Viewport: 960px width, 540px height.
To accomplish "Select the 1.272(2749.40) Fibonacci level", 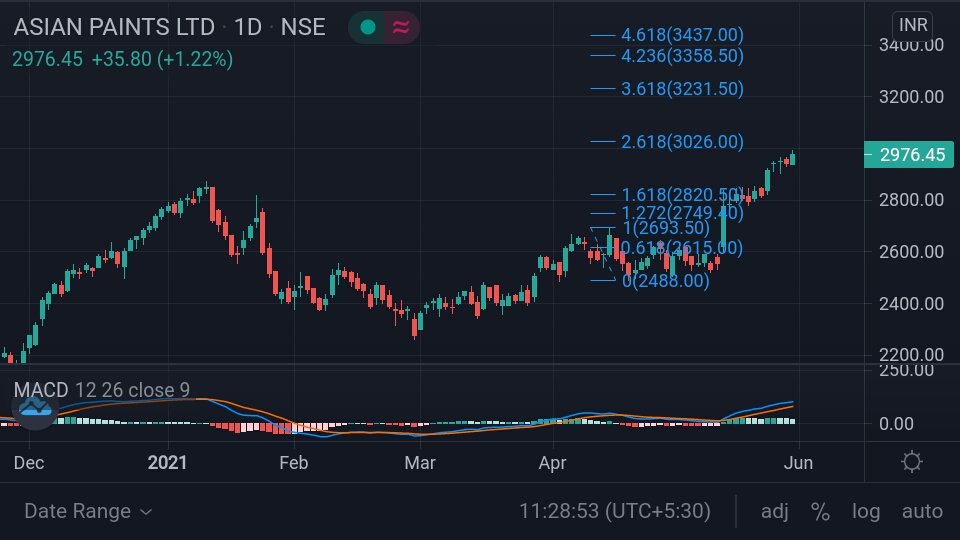I will (682, 213).
